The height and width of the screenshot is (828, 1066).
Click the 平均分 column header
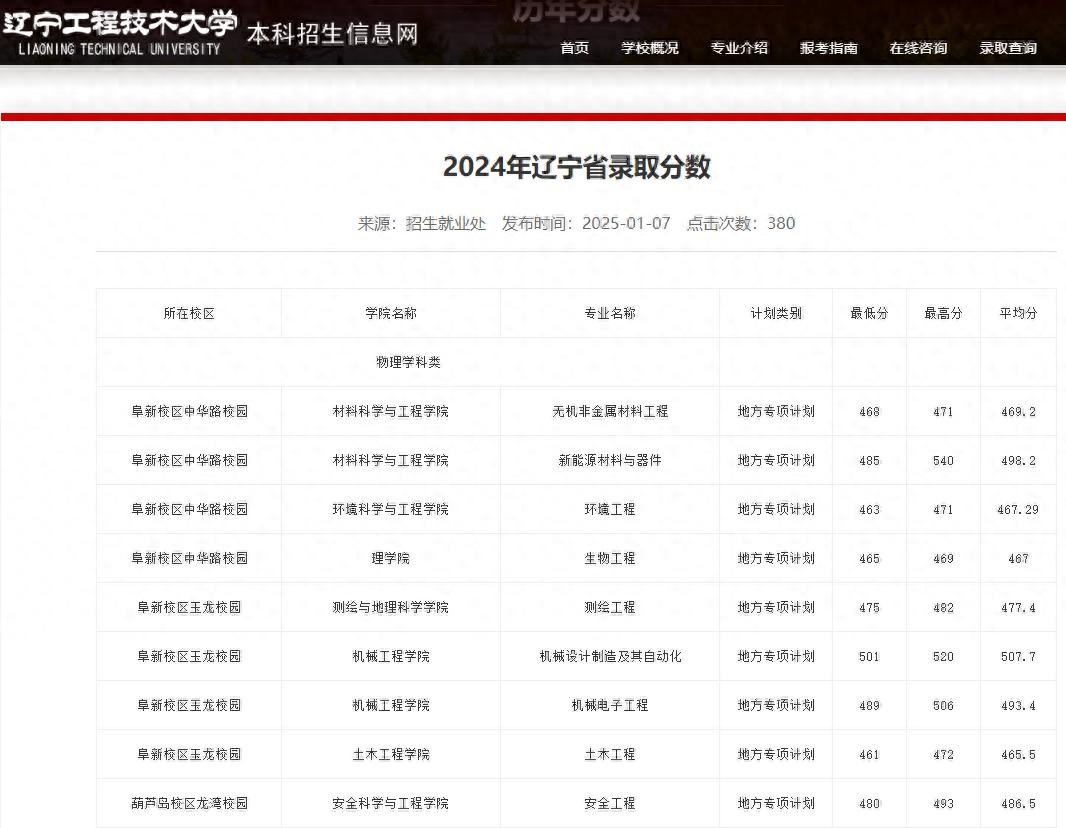coord(1018,313)
